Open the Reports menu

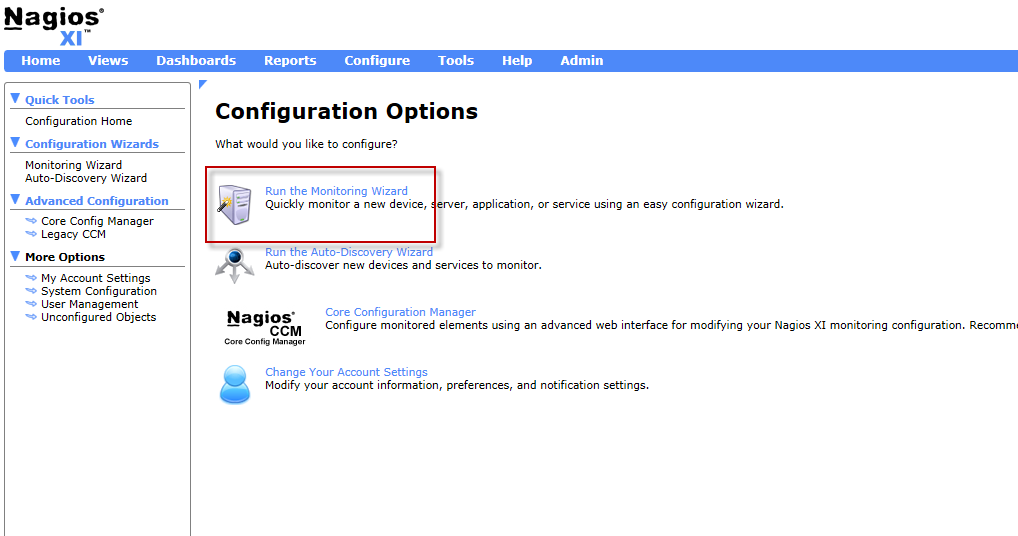click(290, 60)
